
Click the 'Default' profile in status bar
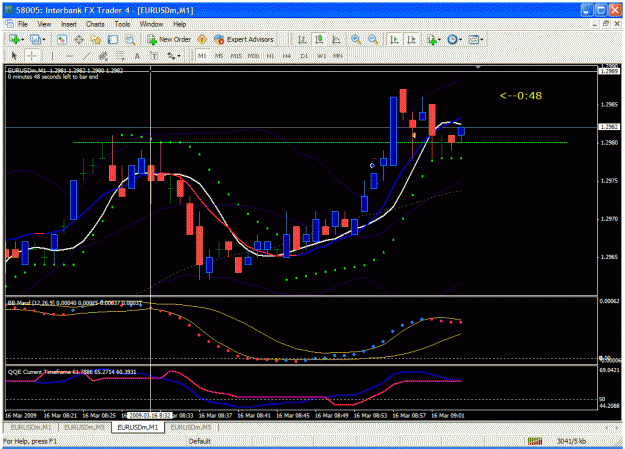click(199, 441)
